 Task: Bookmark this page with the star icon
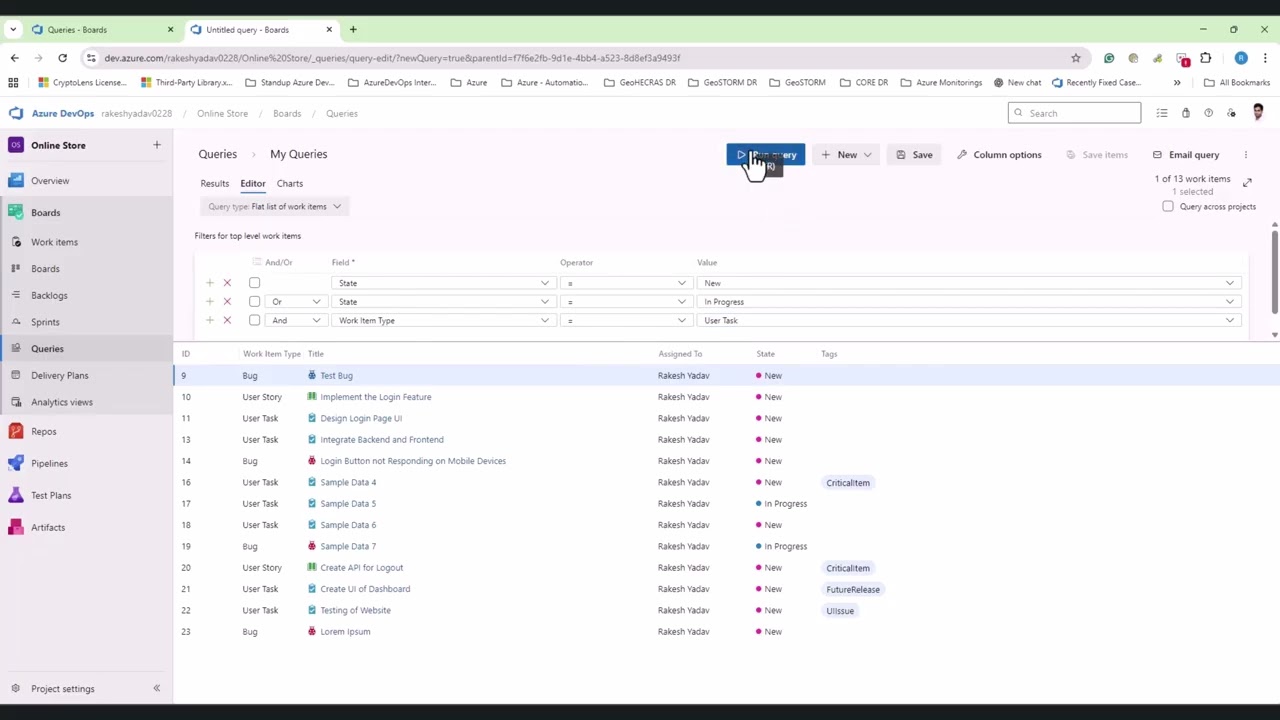coord(1076,58)
